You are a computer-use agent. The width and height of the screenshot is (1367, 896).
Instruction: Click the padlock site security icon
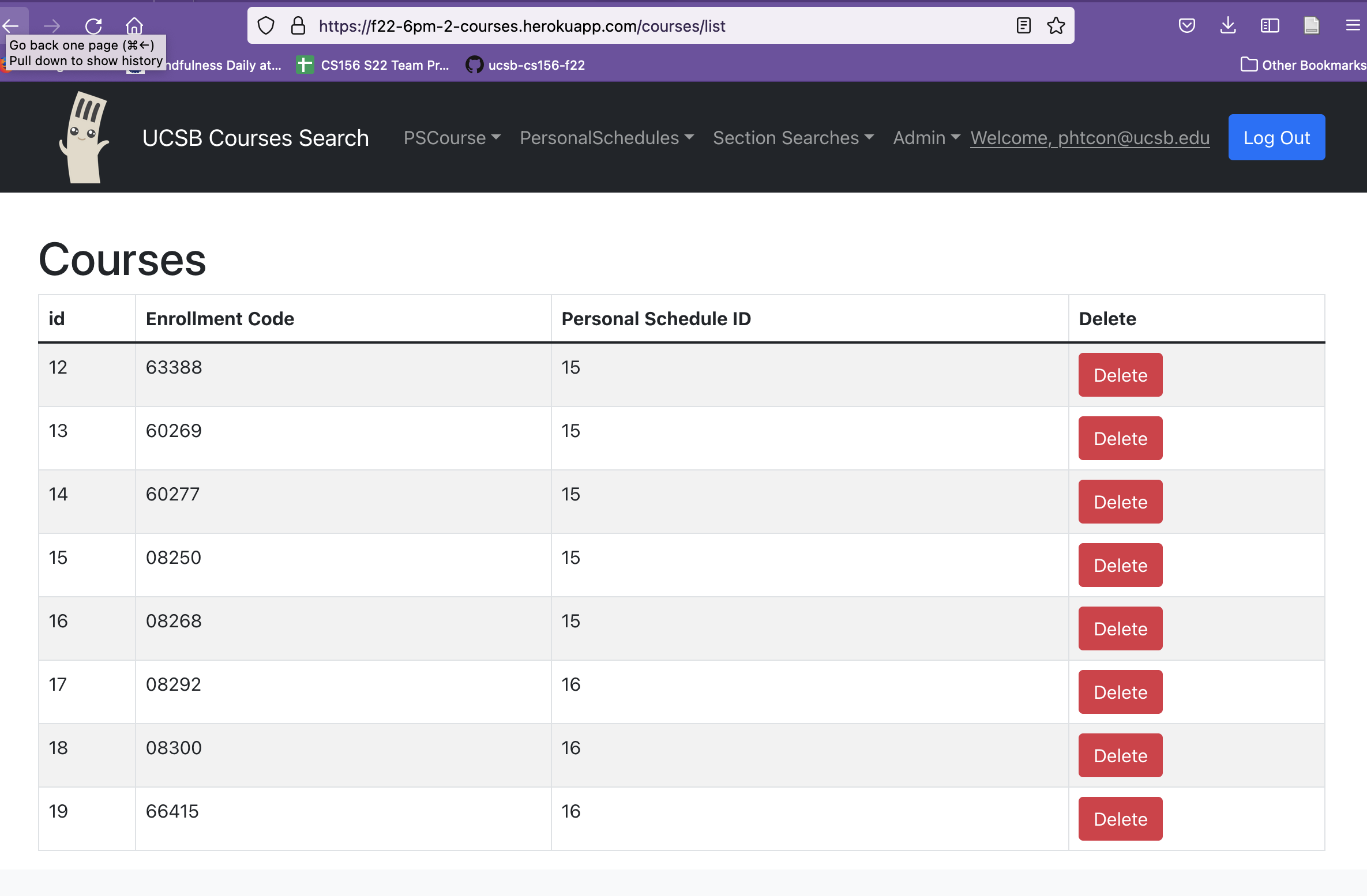298,25
